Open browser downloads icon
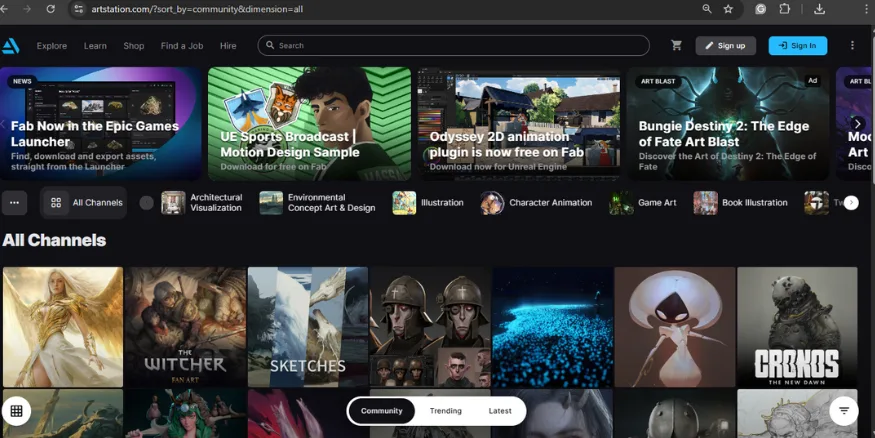 tap(819, 9)
